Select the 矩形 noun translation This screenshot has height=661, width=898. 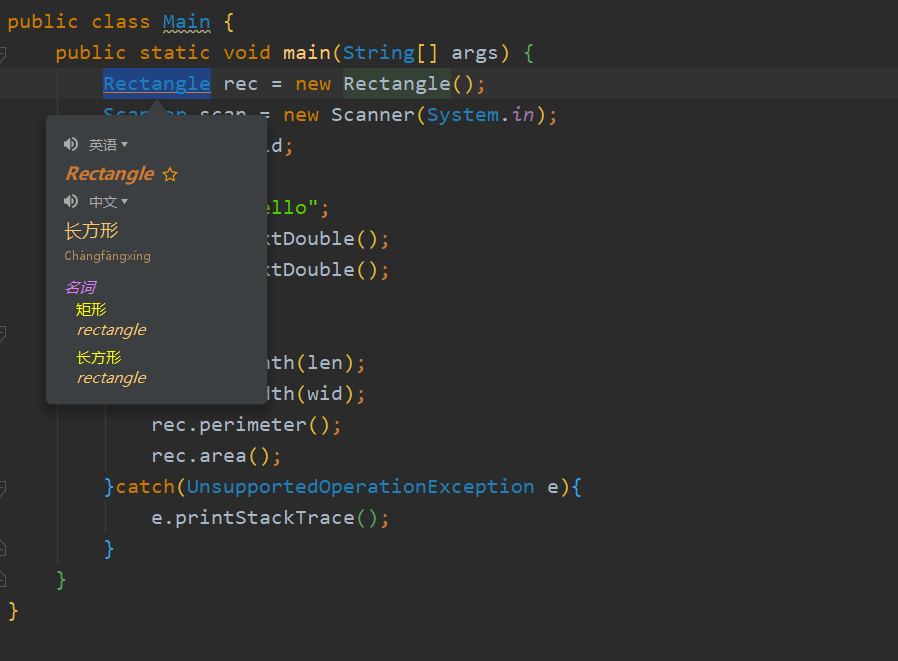tap(91, 310)
